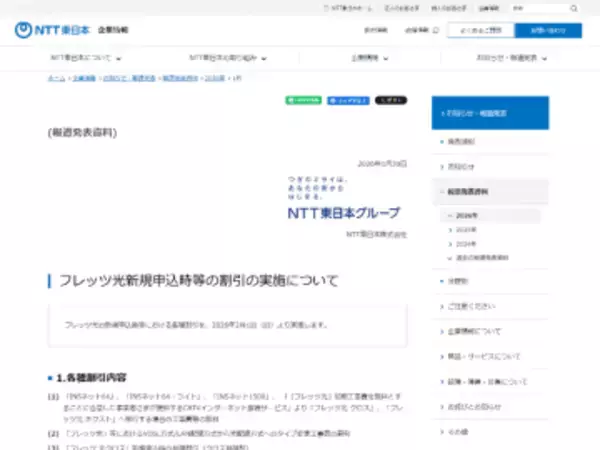Open the blue お知らせ・報道発表 sidebar heading

pos(490,113)
